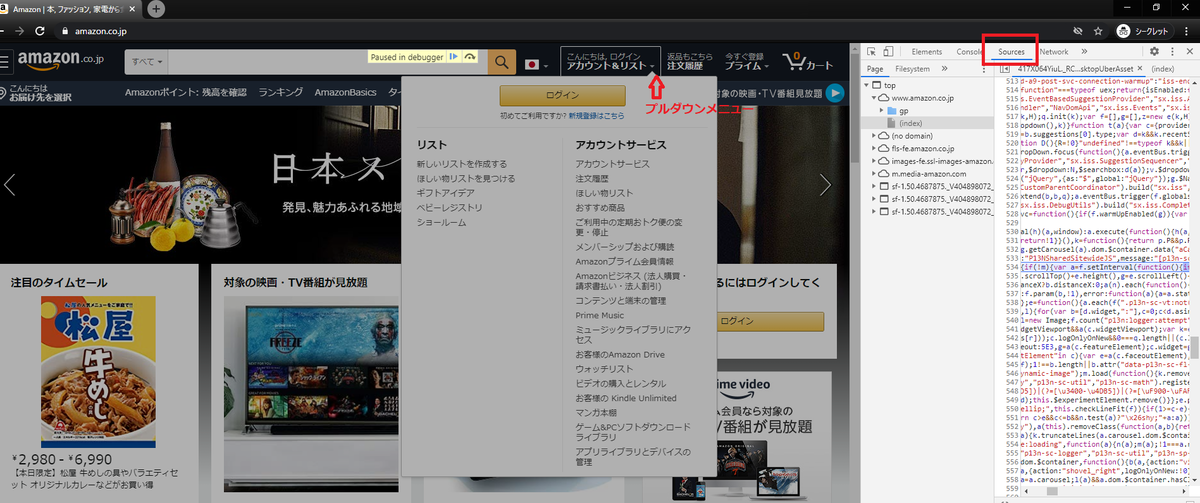The image size is (1200, 503).
Task: Click the carousel next arrow on banner
Action: (x=825, y=184)
